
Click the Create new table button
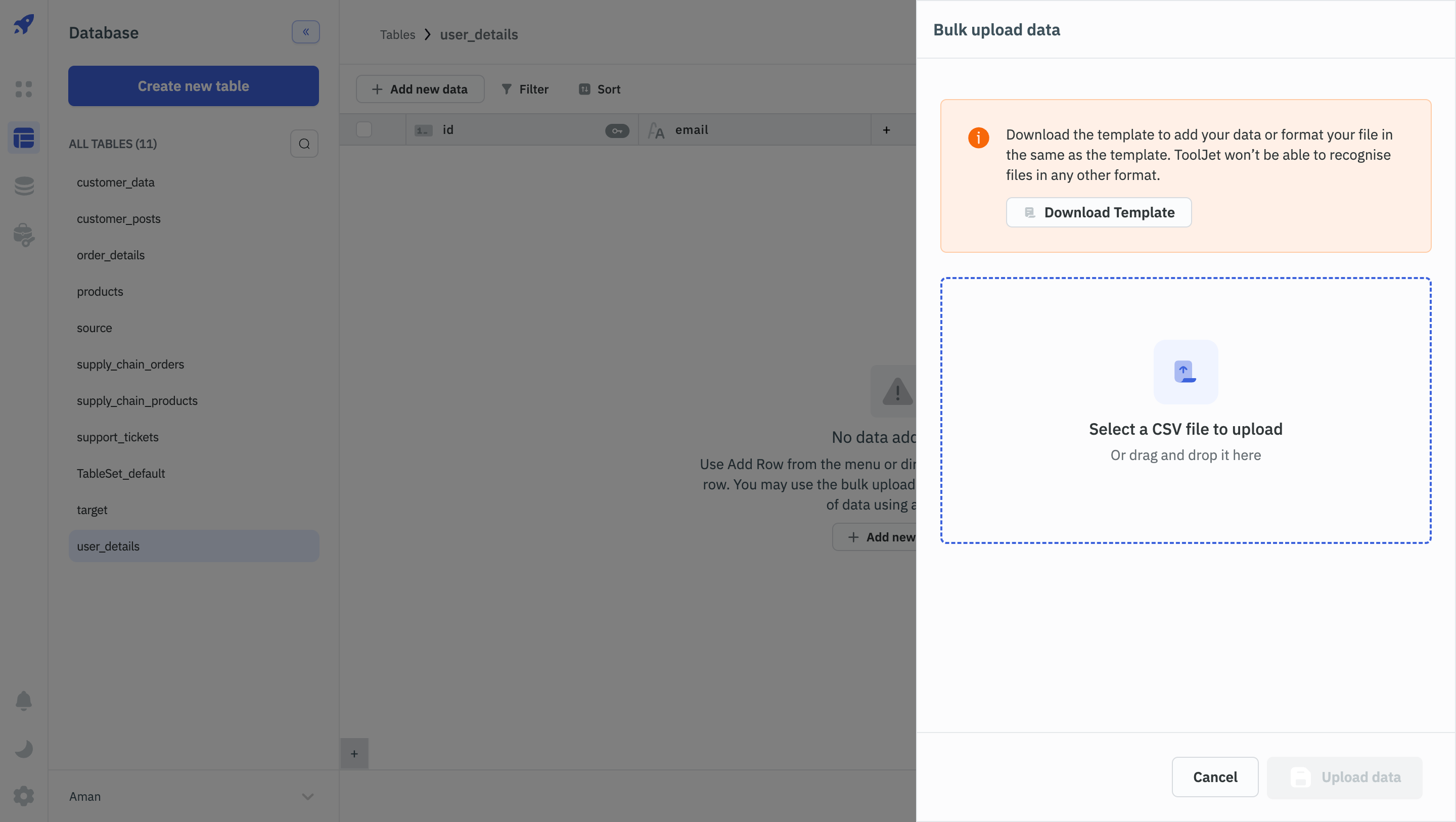[193, 86]
